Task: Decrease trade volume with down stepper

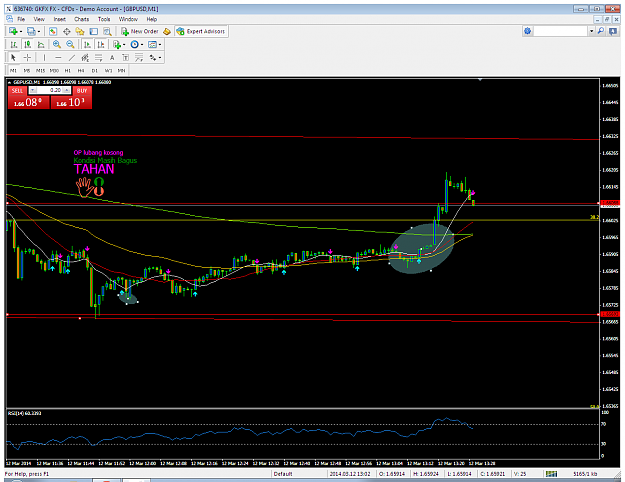Action: (x=33, y=90)
